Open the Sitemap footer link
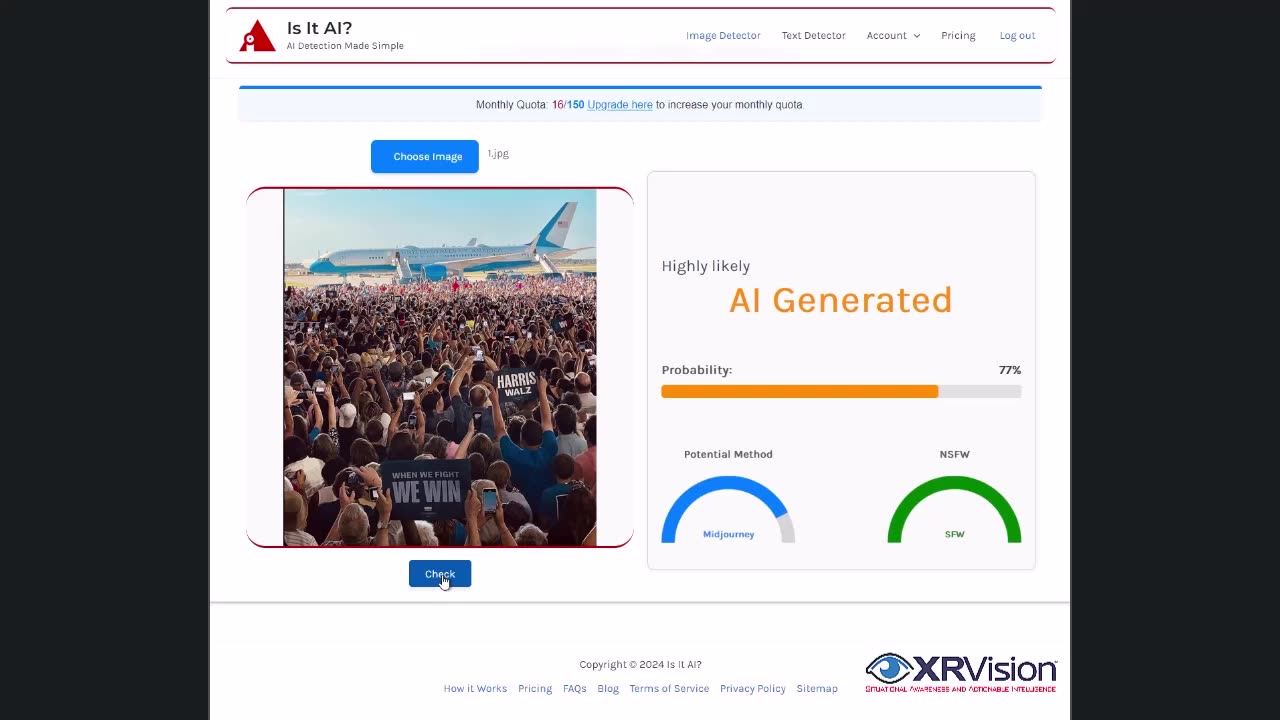The height and width of the screenshot is (720, 1280). (x=817, y=689)
